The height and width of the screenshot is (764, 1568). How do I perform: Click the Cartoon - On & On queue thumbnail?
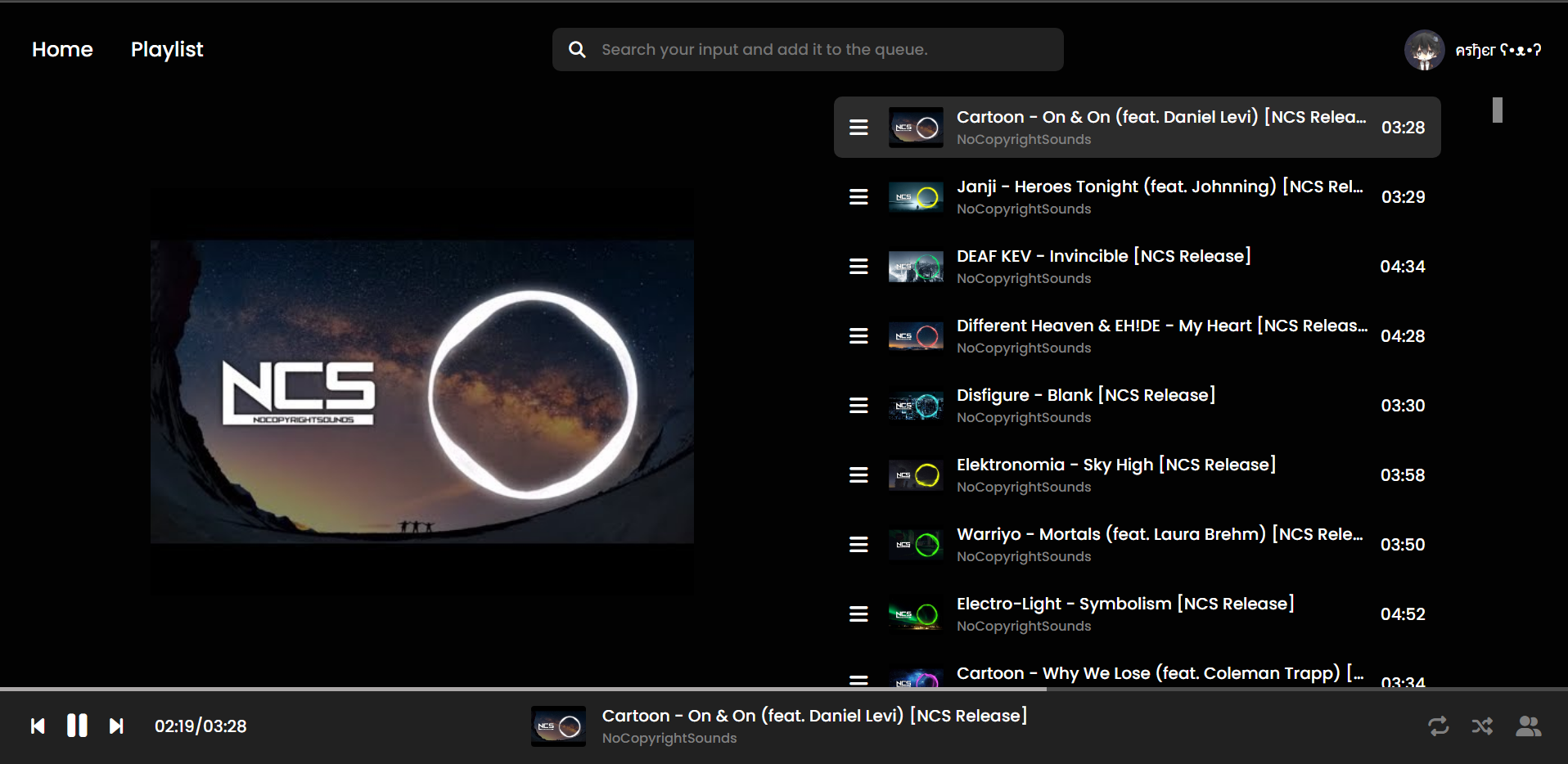tap(916, 128)
